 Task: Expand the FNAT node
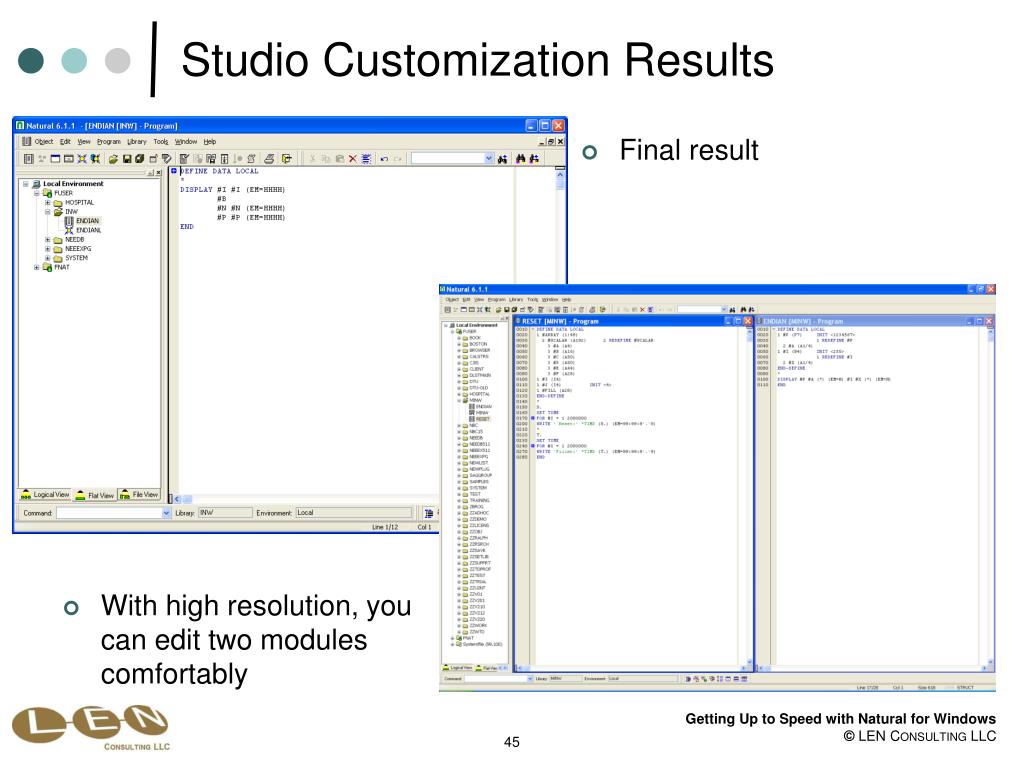[37, 267]
